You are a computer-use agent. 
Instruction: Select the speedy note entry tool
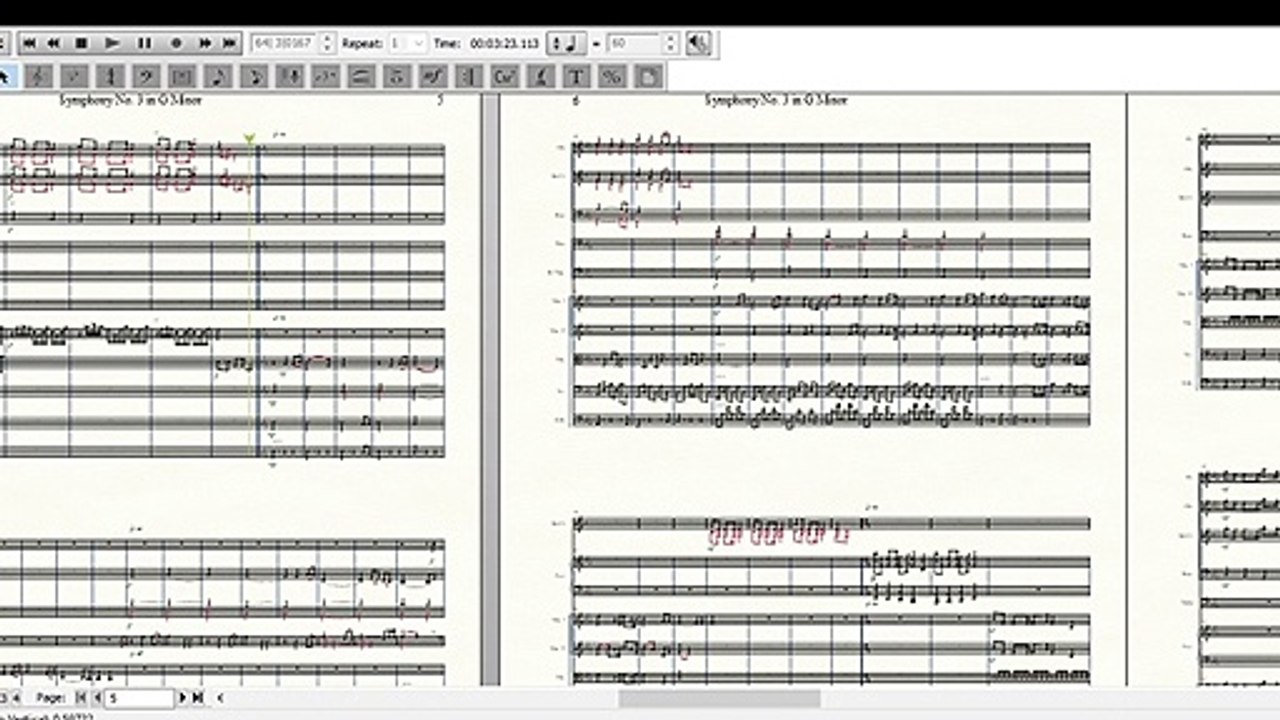254,76
